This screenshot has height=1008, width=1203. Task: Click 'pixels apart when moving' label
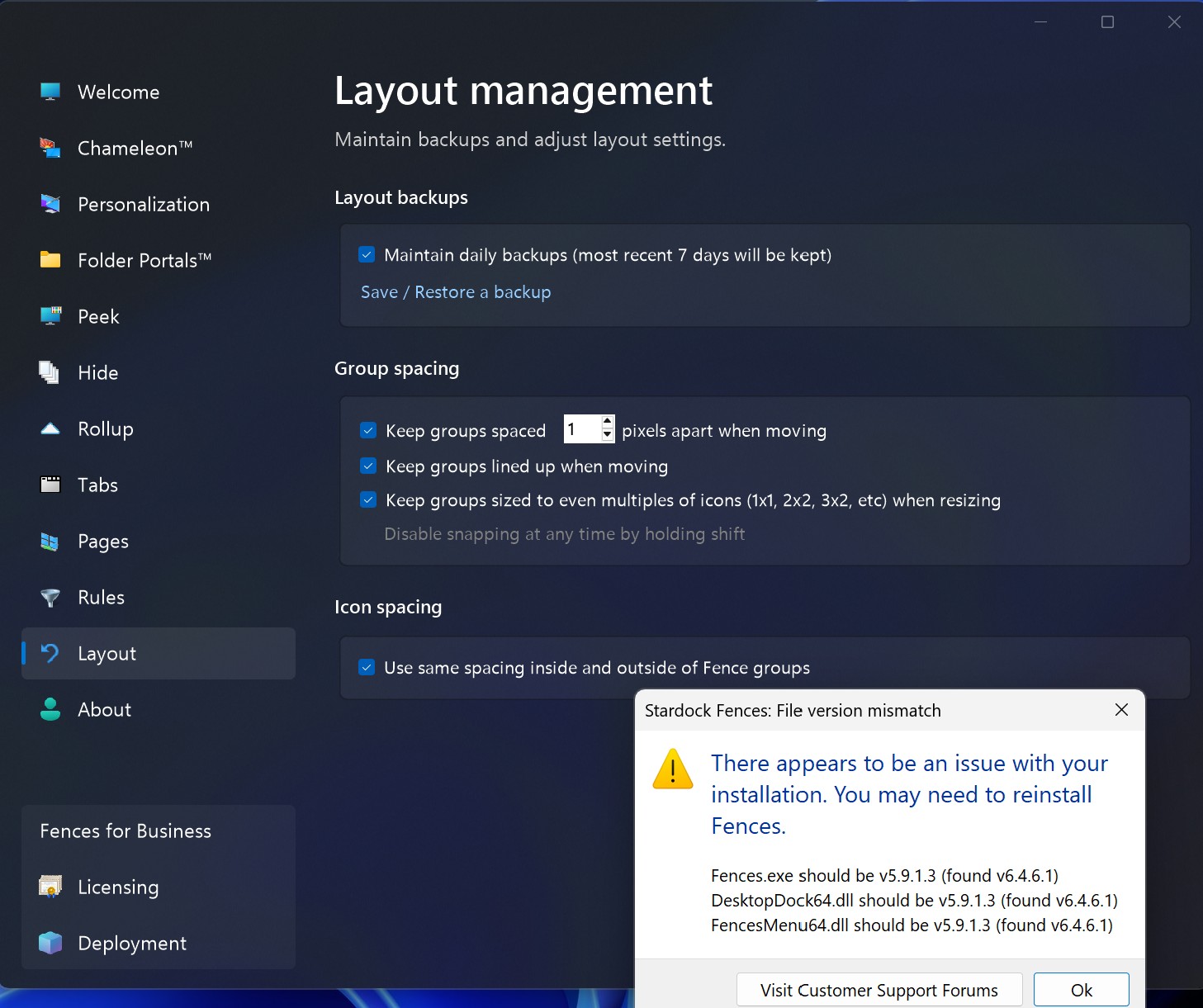click(724, 431)
